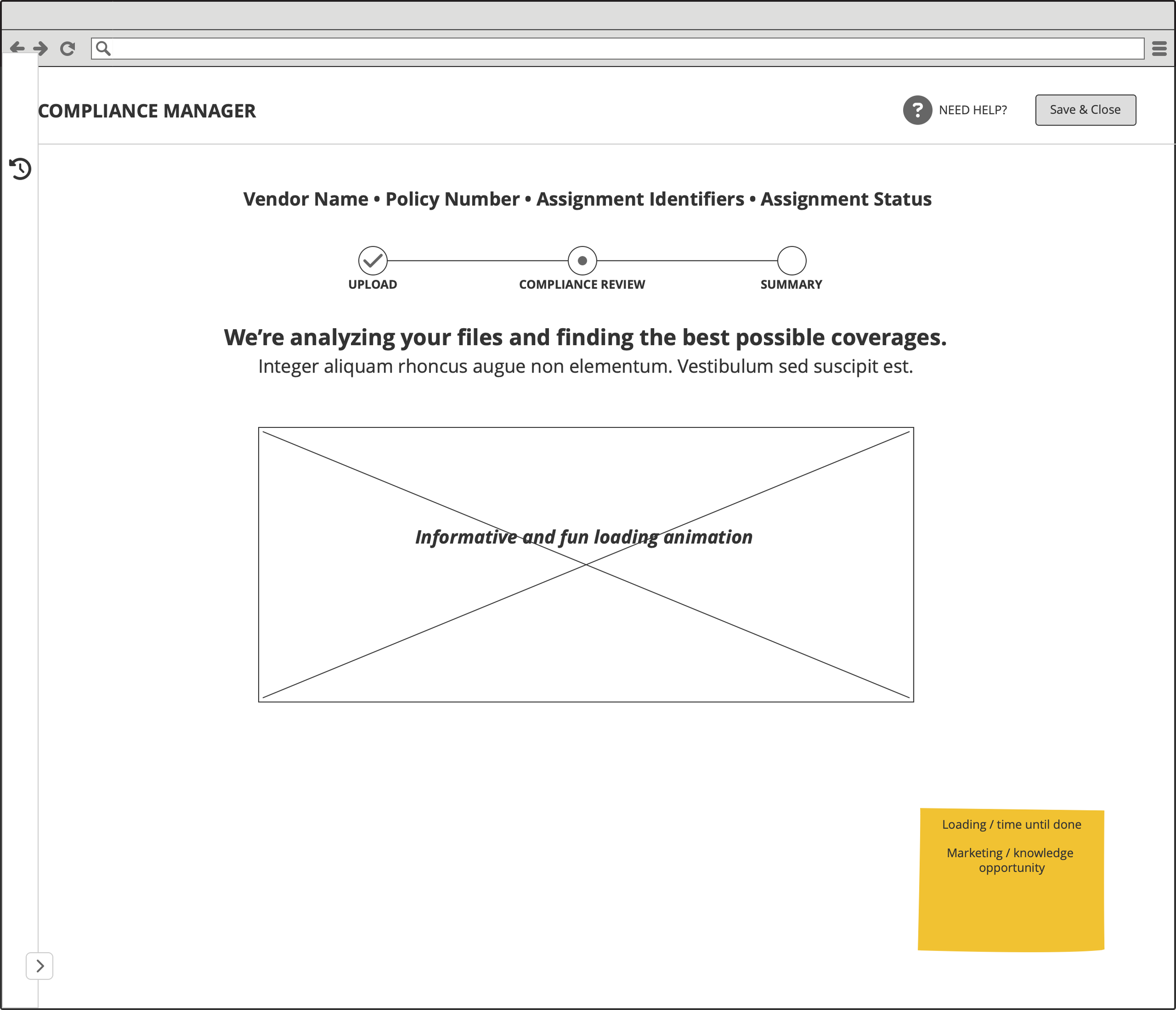
Task: Click the yellow sticky note
Action: point(1011,880)
